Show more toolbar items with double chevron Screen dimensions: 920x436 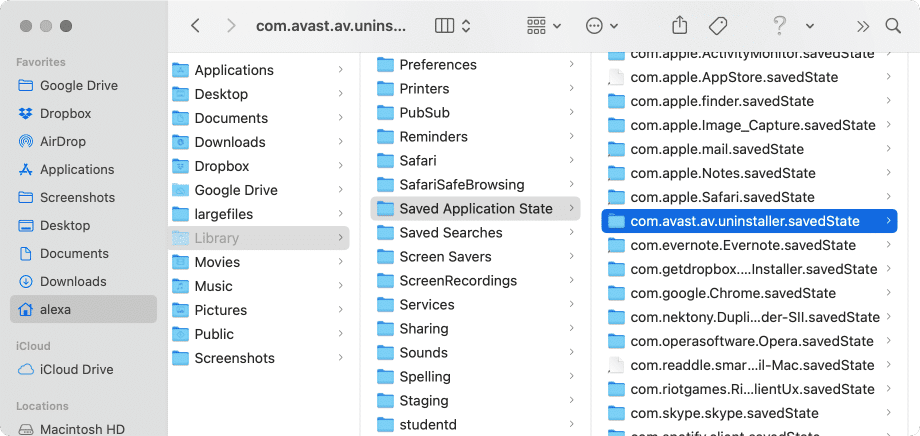click(862, 26)
